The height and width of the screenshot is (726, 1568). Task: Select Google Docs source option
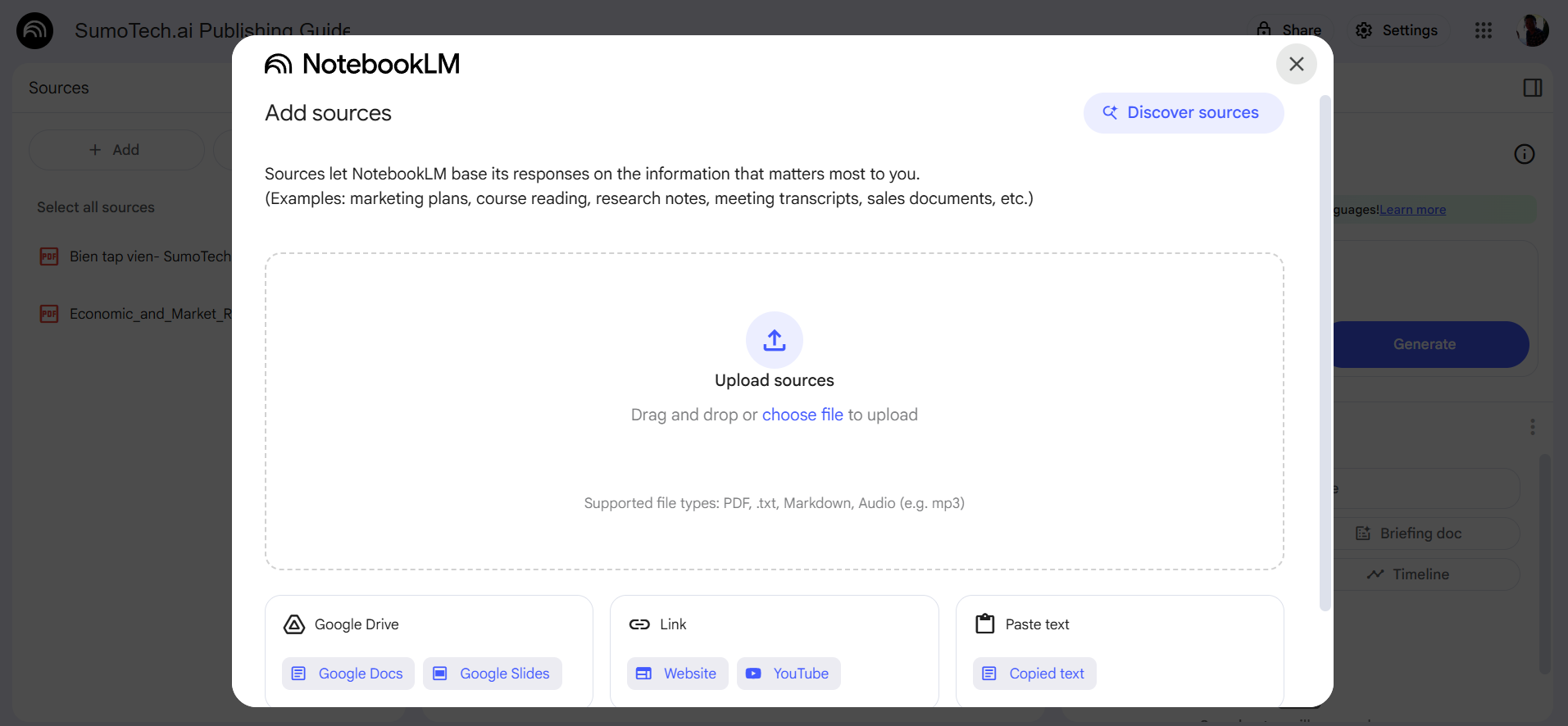coord(348,674)
